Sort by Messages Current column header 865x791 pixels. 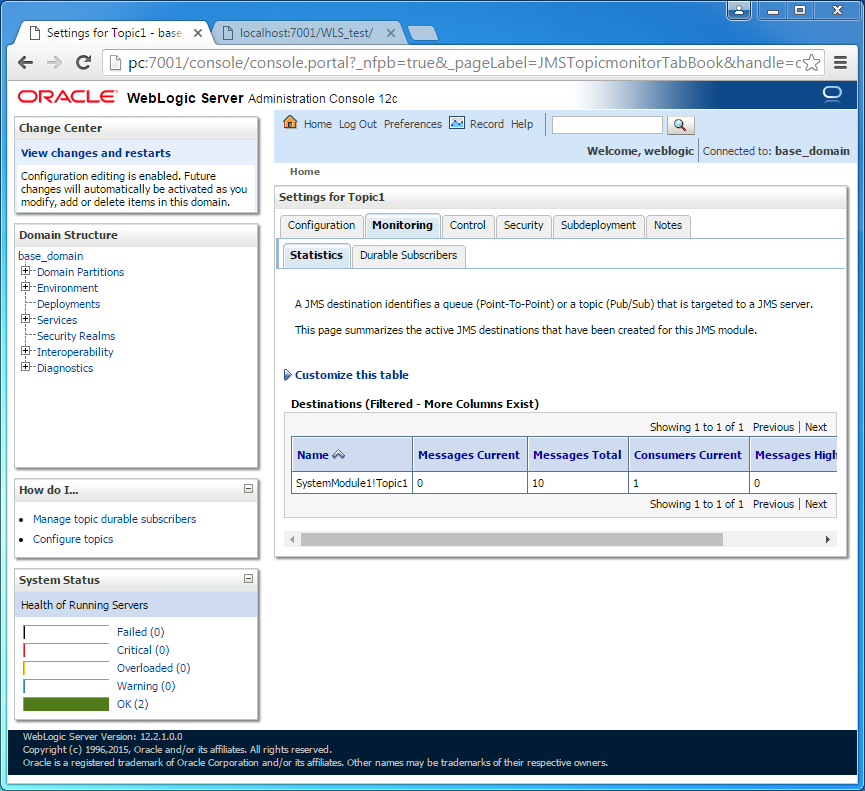tap(469, 455)
